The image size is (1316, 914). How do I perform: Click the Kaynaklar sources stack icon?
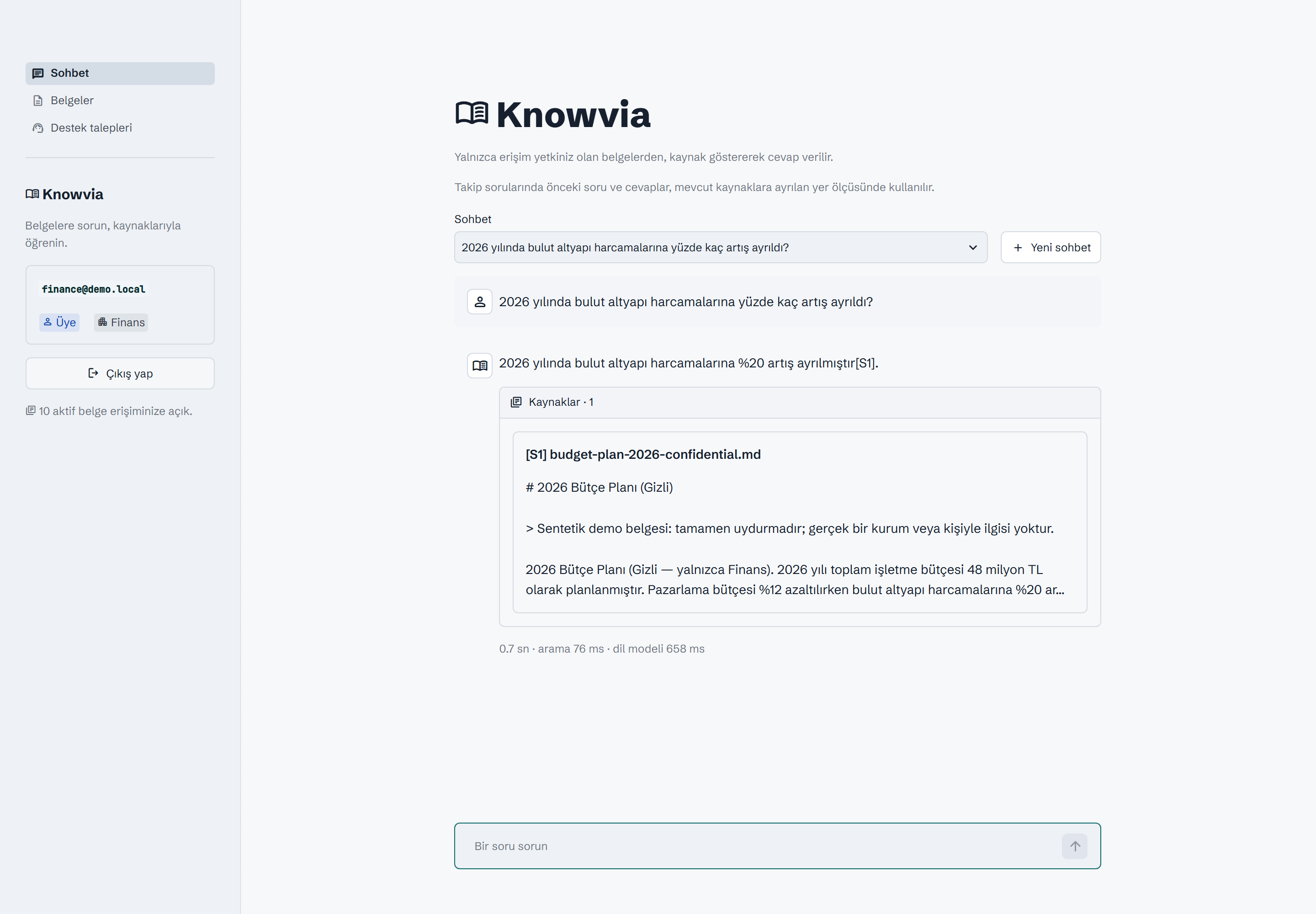click(x=516, y=403)
